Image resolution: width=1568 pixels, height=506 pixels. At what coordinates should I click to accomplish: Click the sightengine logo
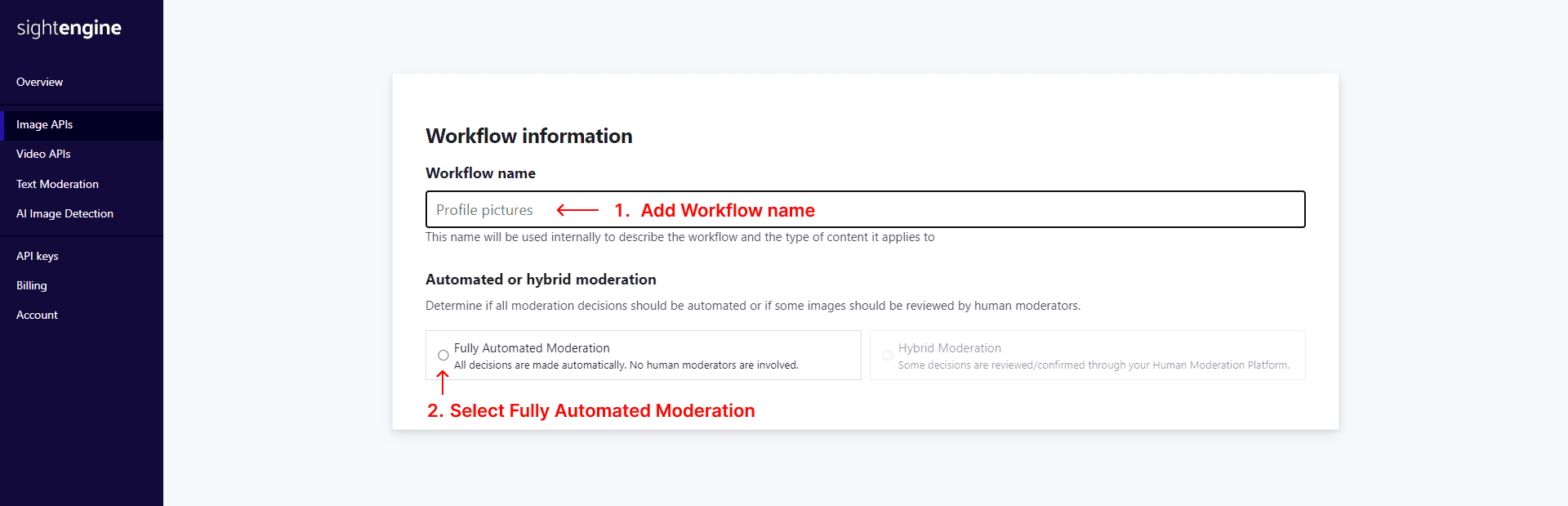coord(69,29)
